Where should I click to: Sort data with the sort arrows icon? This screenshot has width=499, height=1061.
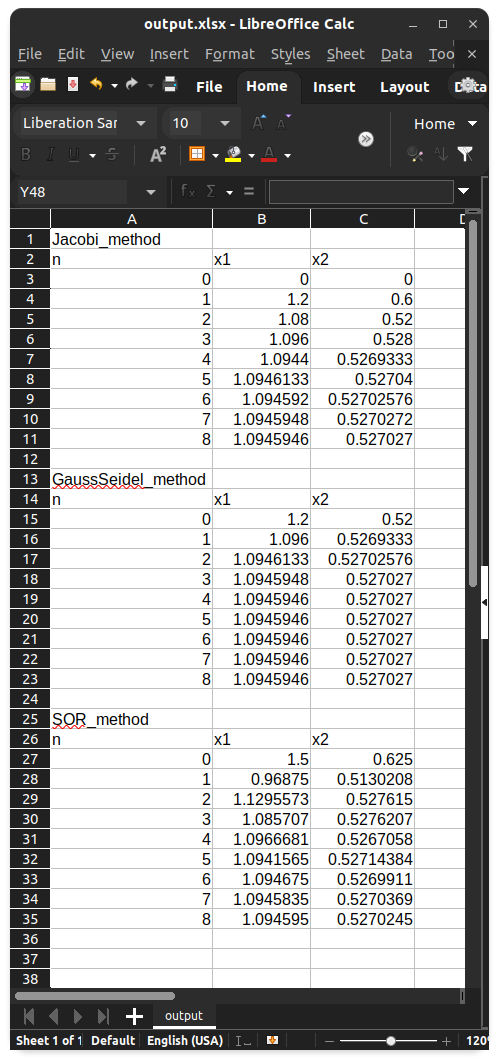click(x=441, y=155)
